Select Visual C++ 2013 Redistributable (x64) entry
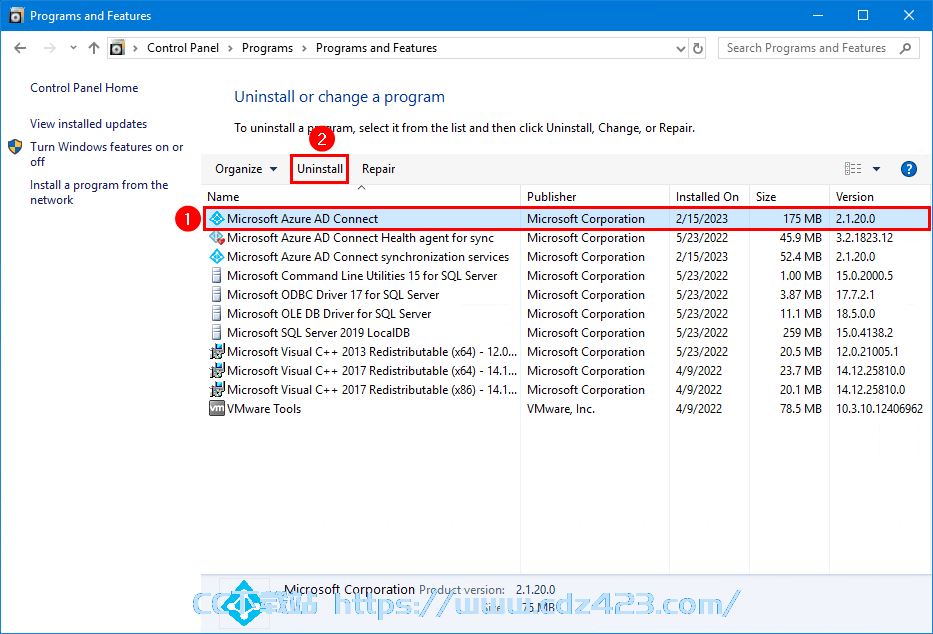Image resolution: width=933 pixels, height=634 pixels. [x=566, y=352]
